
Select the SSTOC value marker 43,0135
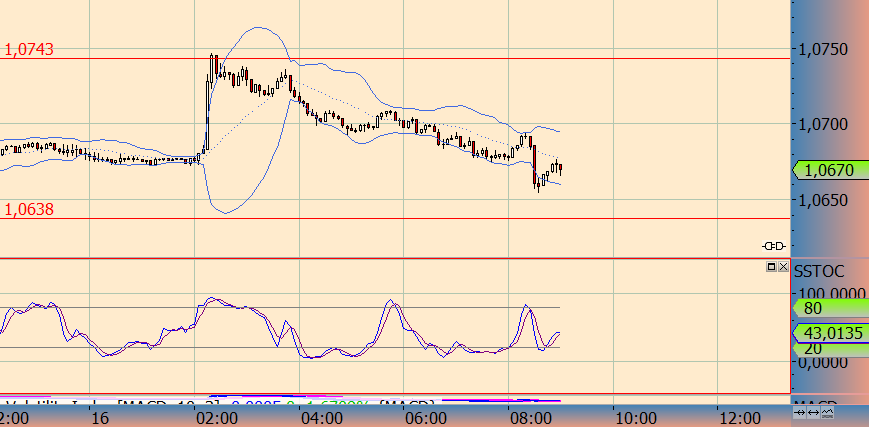coord(830,333)
